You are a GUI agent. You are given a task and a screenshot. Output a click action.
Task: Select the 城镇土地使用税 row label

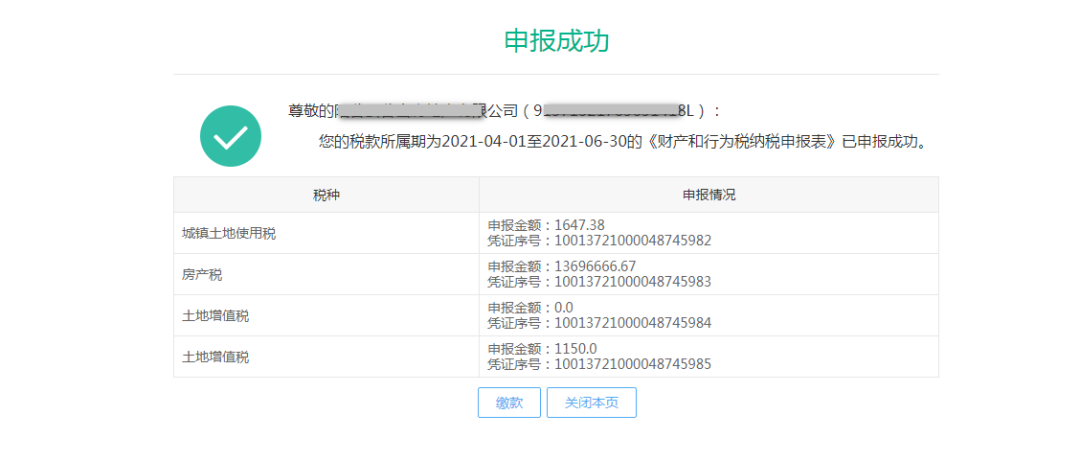(x=229, y=234)
